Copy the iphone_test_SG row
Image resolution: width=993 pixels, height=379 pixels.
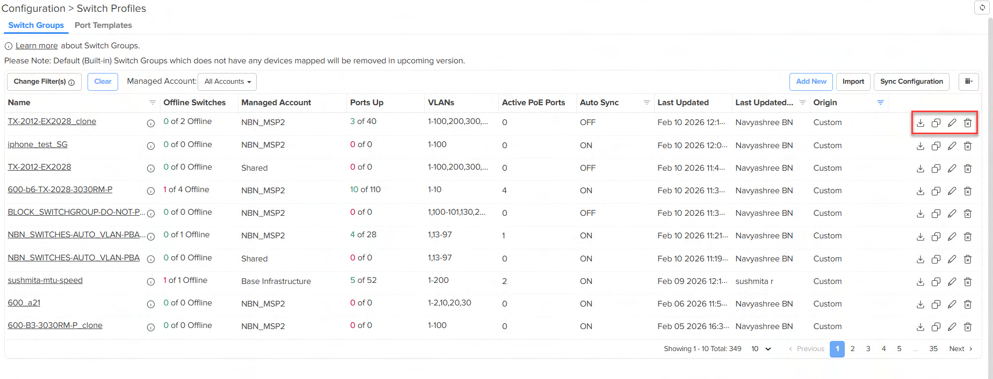pos(936,146)
